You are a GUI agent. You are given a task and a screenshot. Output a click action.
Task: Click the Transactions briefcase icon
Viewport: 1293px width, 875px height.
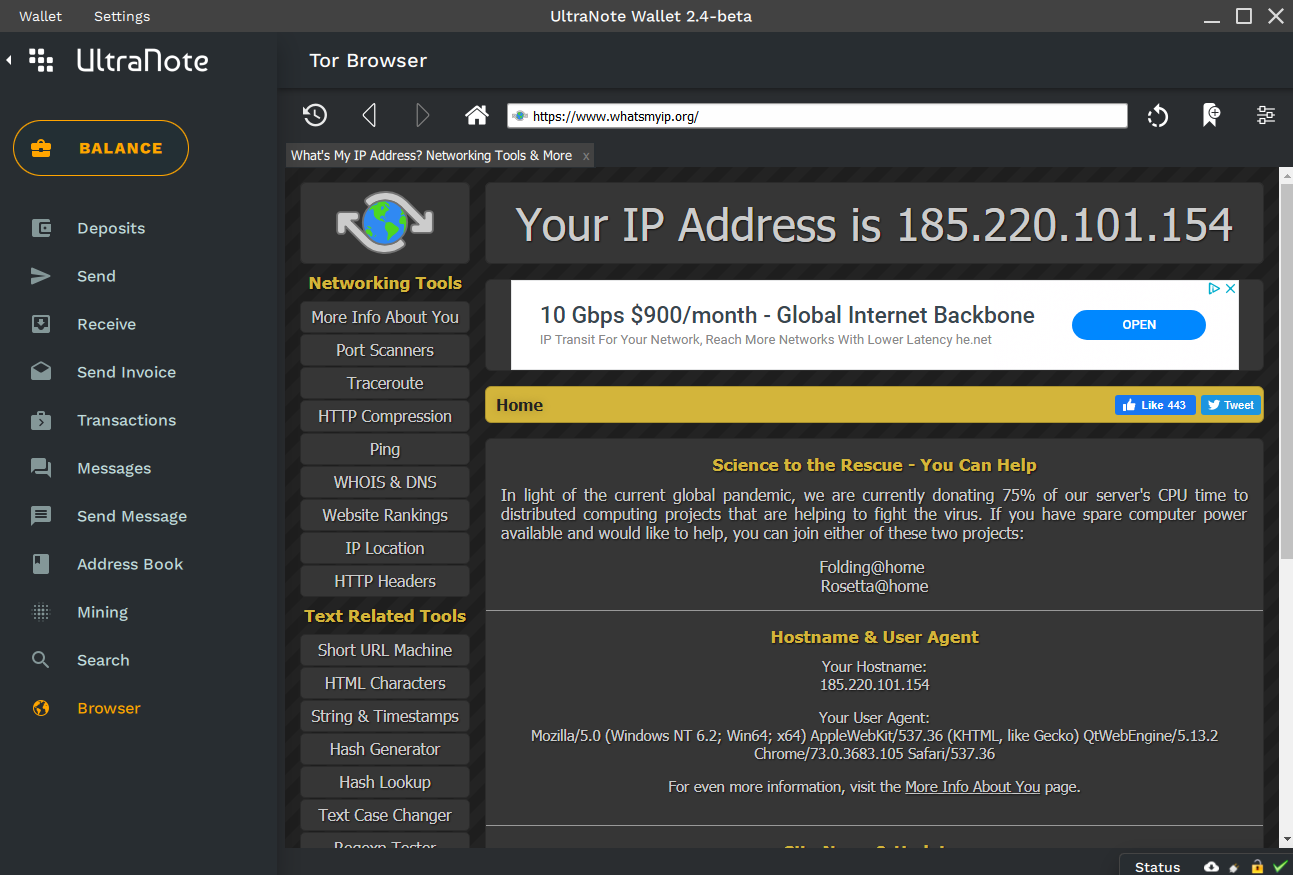click(x=41, y=420)
